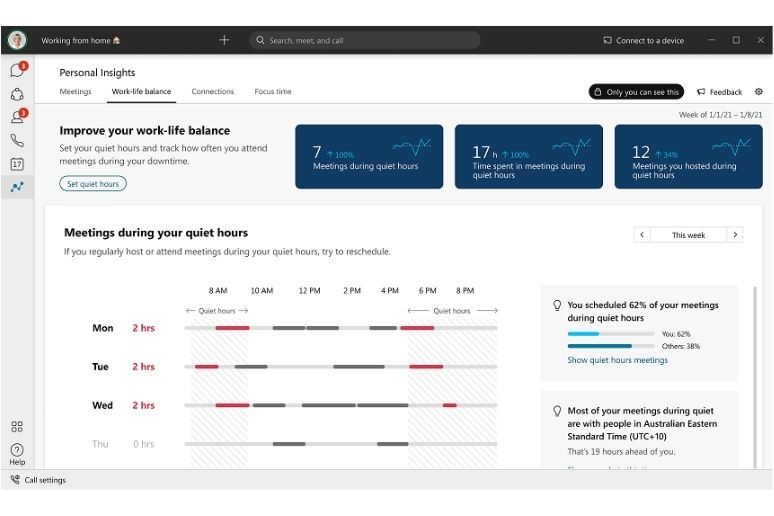The height and width of the screenshot is (516, 774).
Task: Open the Calling phone icon in sidebar
Action: click(x=17, y=141)
